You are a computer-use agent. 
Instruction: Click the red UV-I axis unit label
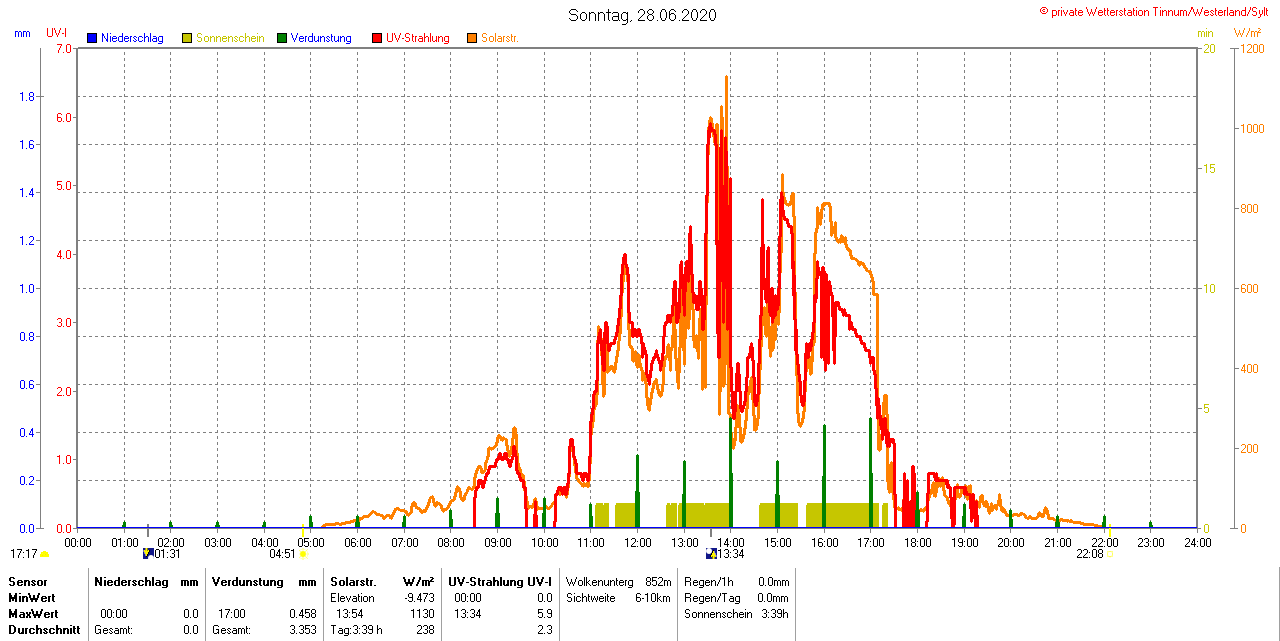56,33
